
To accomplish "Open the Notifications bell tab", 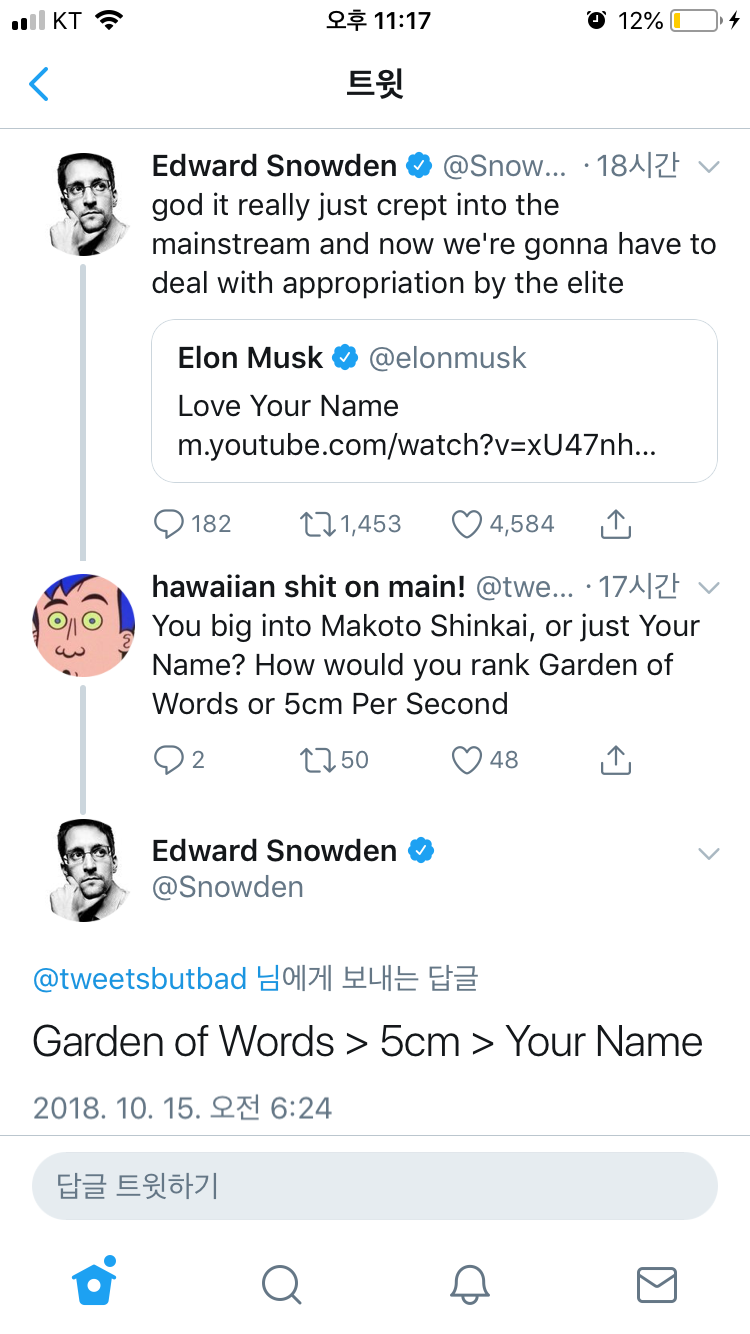I will tap(469, 1284).
